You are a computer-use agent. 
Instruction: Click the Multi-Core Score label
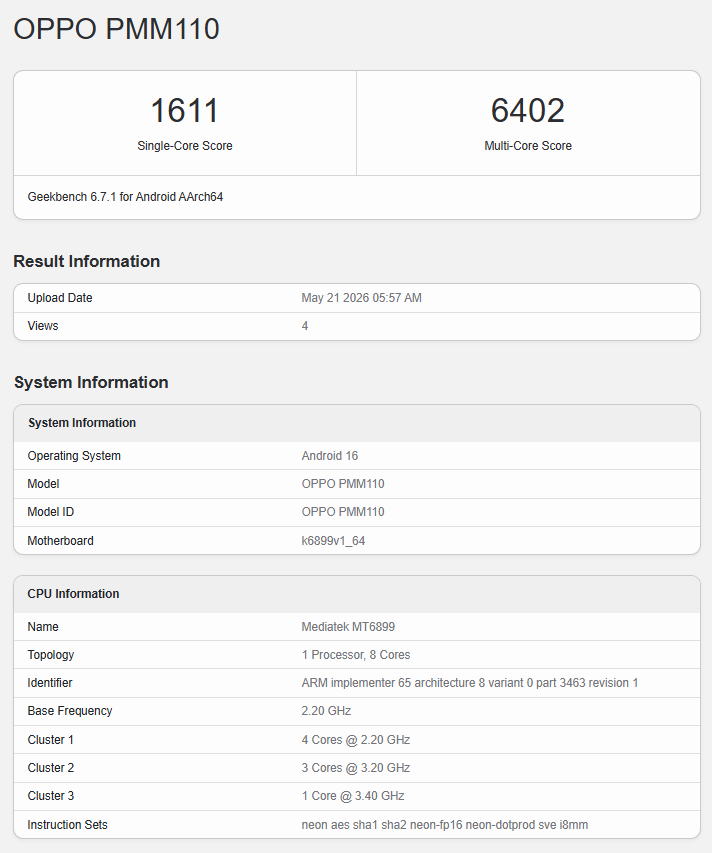(528, 146)
